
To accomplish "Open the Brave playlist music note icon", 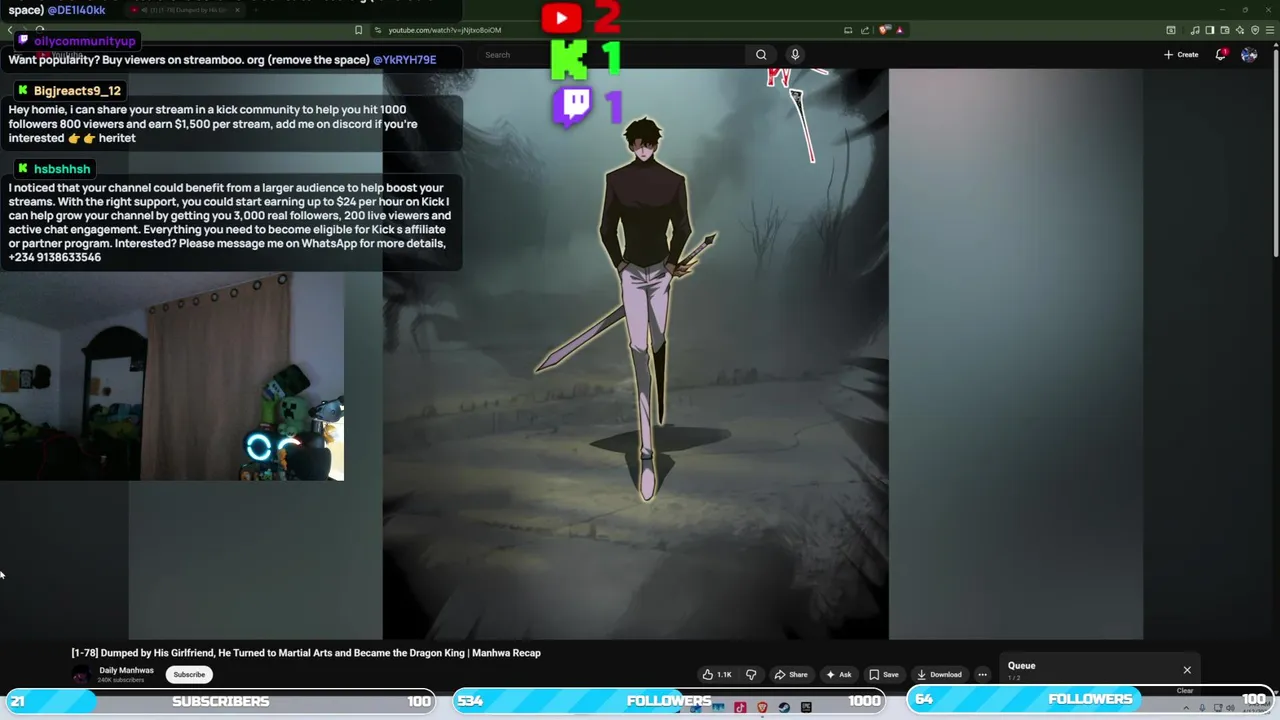I will [x=1195, y=30].
